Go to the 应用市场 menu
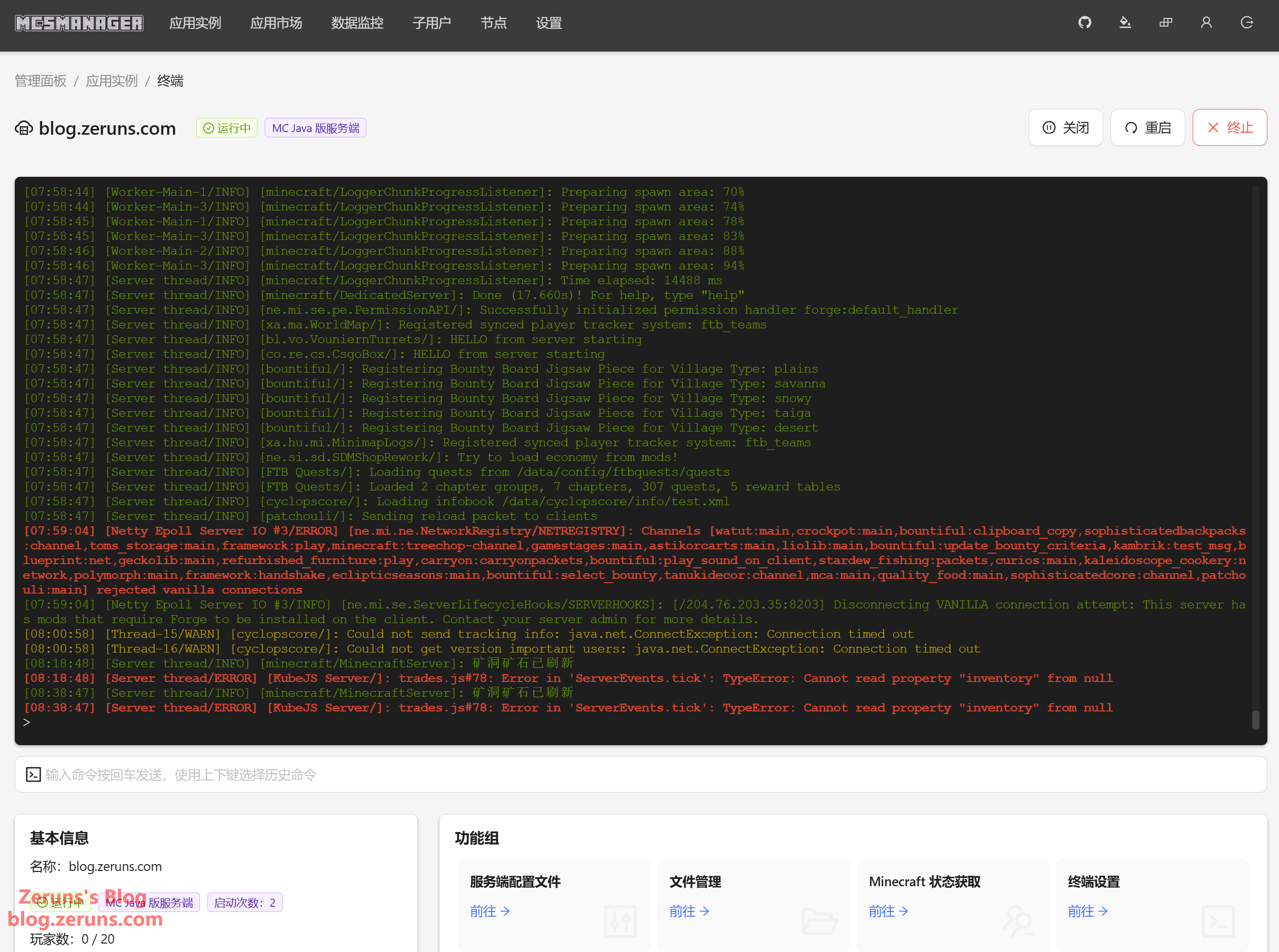The width and height of the screenshot is (1279, 952). point(275,23)
